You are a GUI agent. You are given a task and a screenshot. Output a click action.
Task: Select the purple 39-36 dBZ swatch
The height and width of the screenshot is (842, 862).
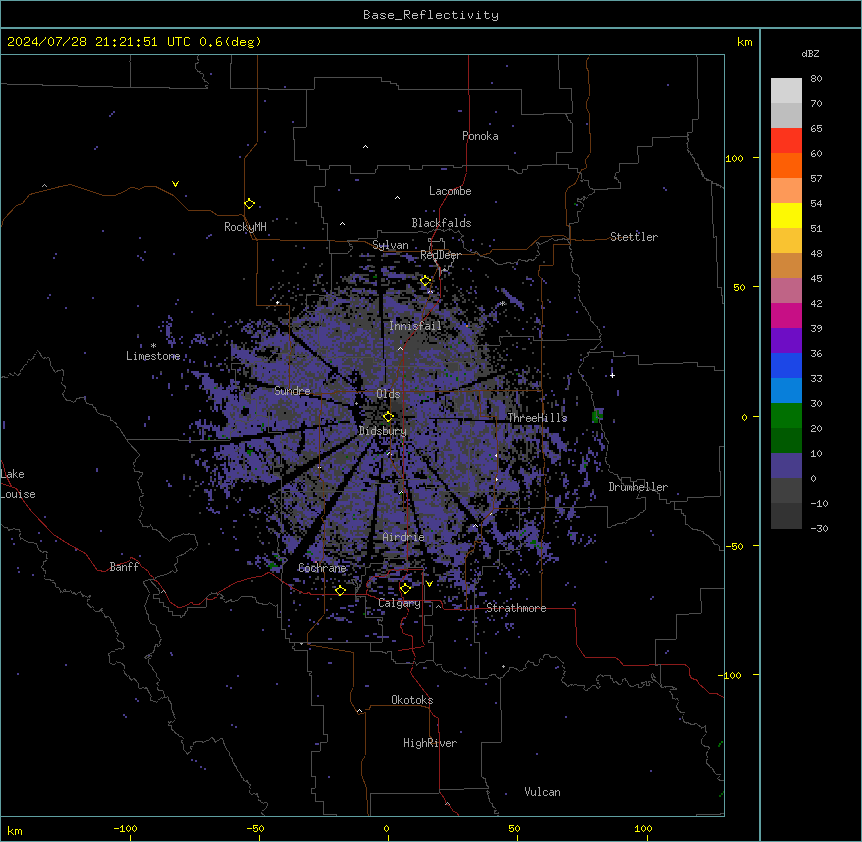tap(786, 341)
